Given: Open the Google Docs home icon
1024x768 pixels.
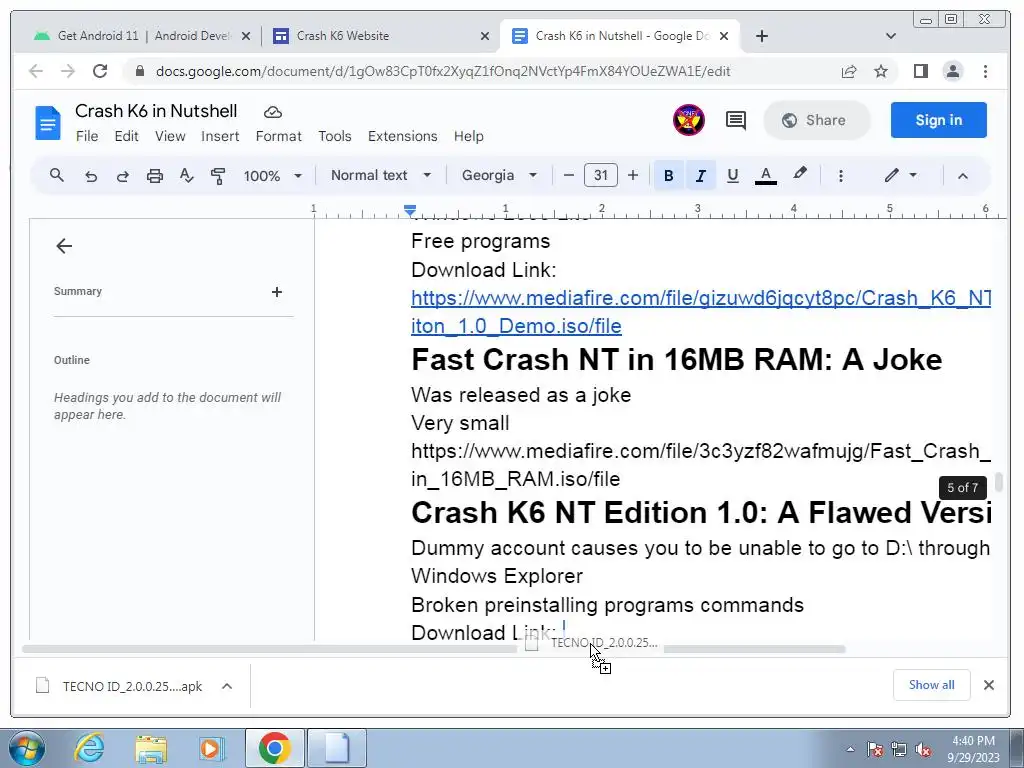Looking at the screenshot, I should [48, 123].
